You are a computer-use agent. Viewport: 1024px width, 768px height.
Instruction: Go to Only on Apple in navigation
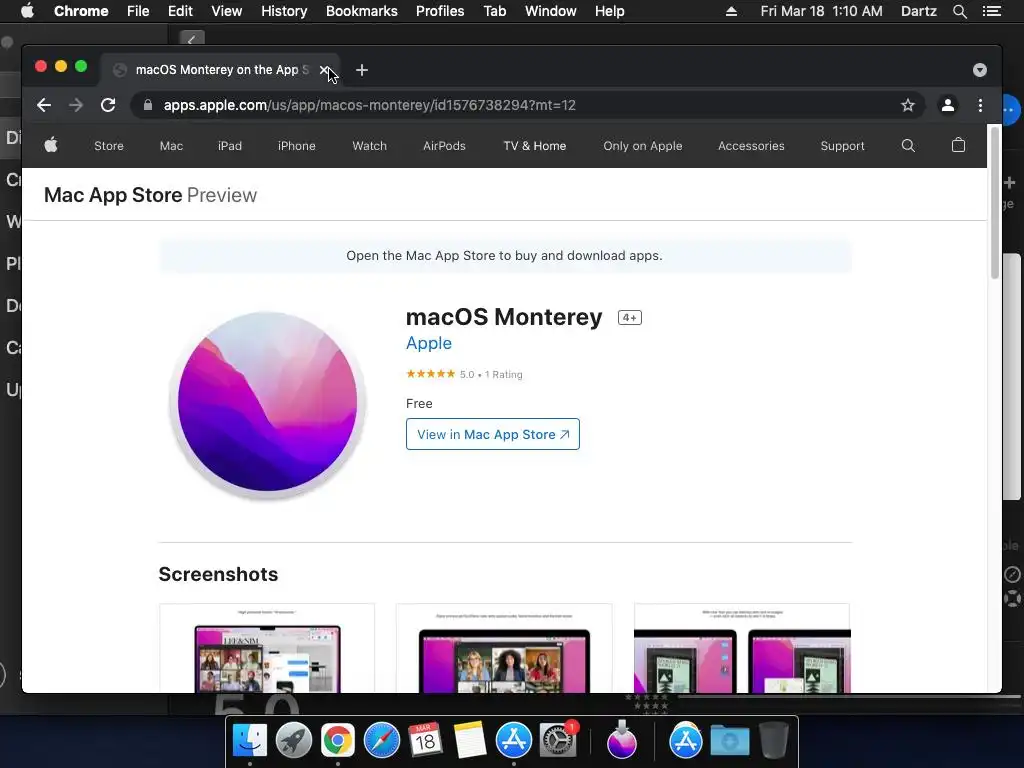click(643, 146)
